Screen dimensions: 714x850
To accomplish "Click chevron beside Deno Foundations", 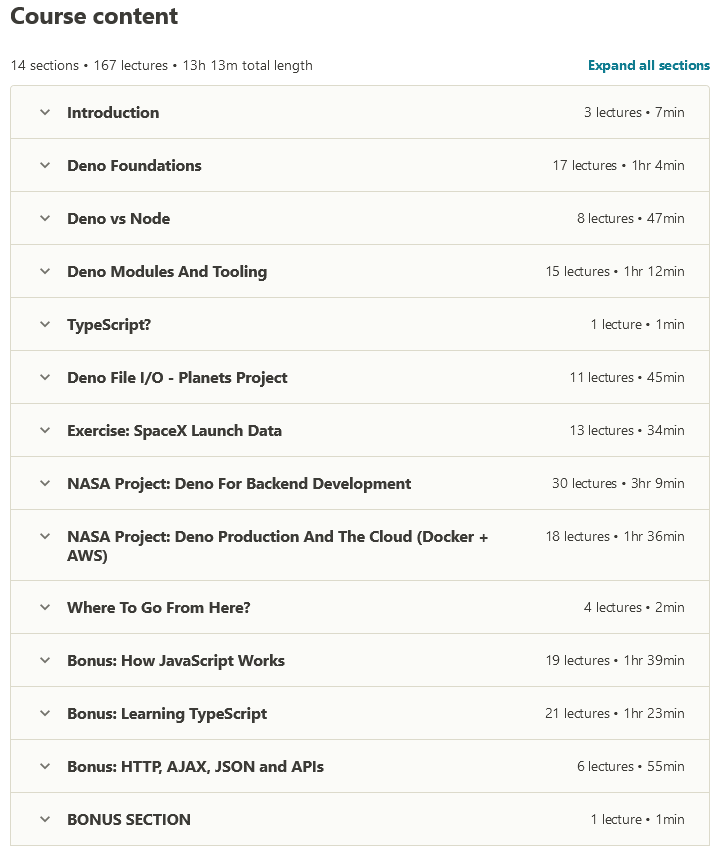I will (x=45, y=166).
